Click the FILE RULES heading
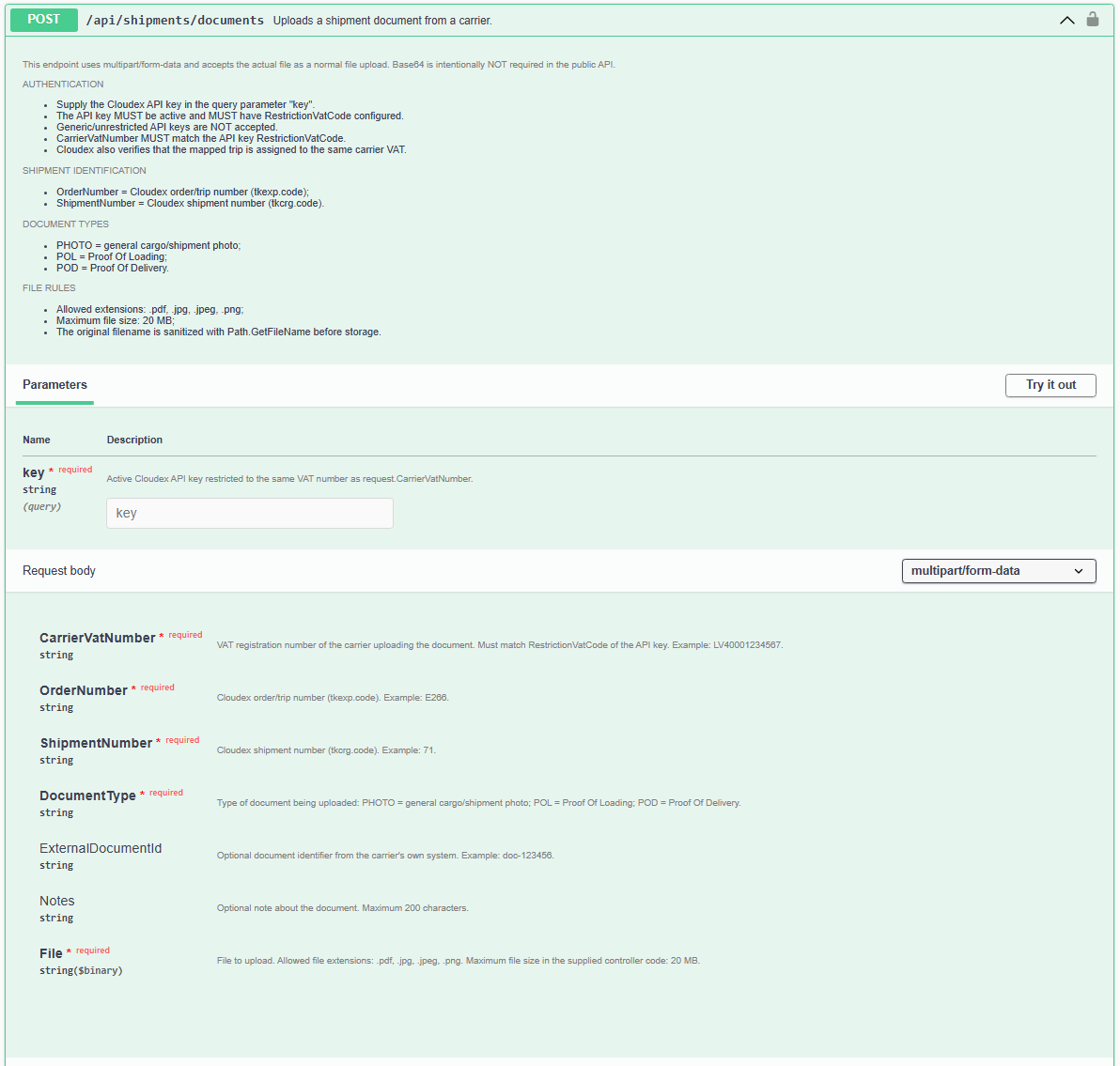This screenshot has height=1066, width=1120. point(49,287)
